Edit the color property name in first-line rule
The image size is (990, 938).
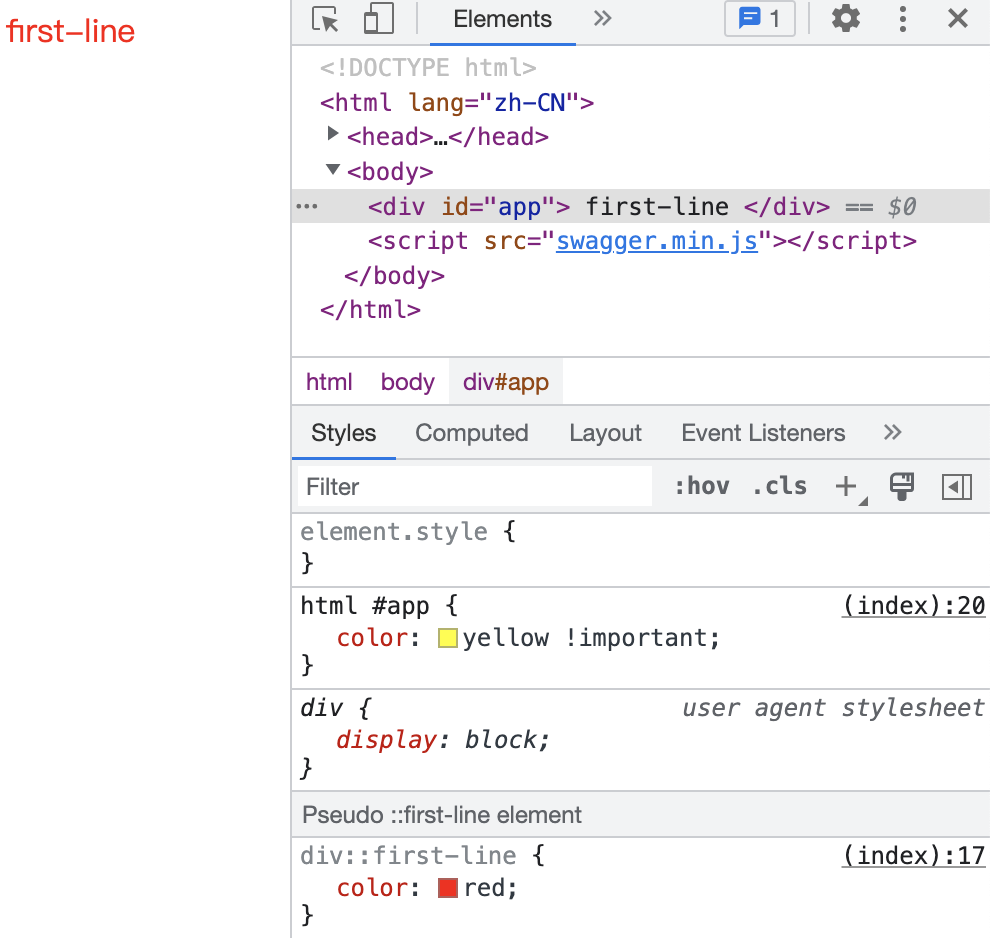(372, 888)
